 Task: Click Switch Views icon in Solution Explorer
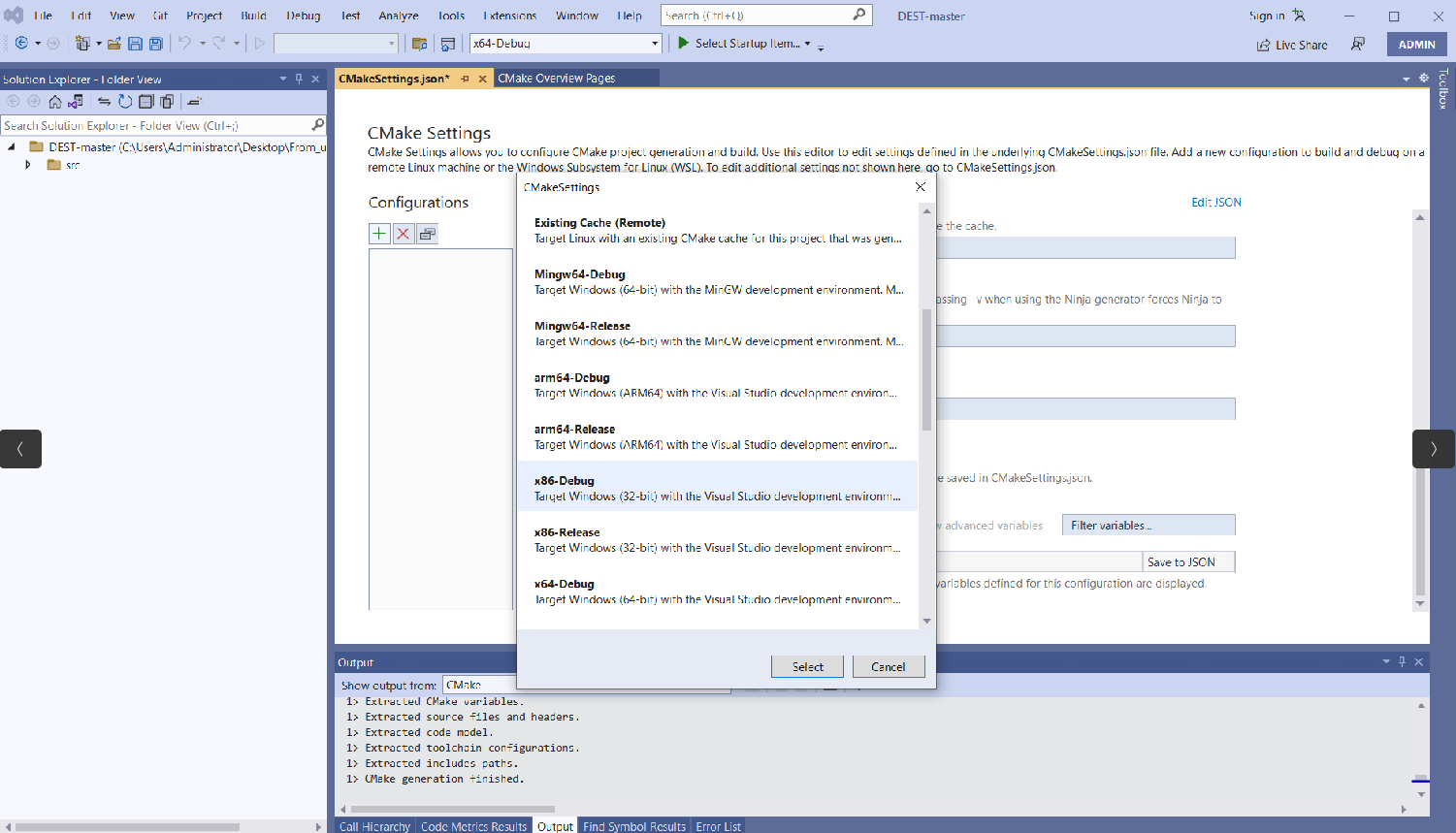tap(75, 101)
